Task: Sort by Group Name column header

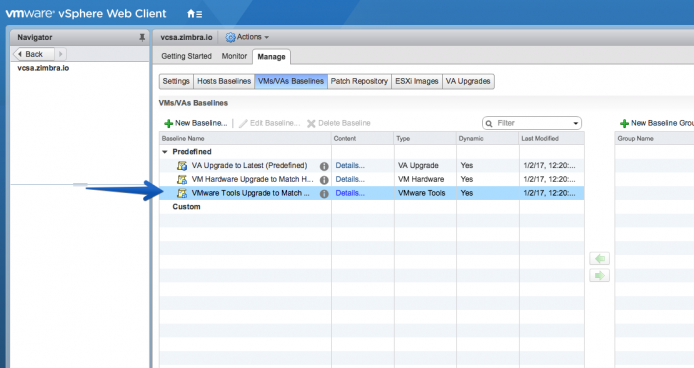Action: (x=654, y=139)
